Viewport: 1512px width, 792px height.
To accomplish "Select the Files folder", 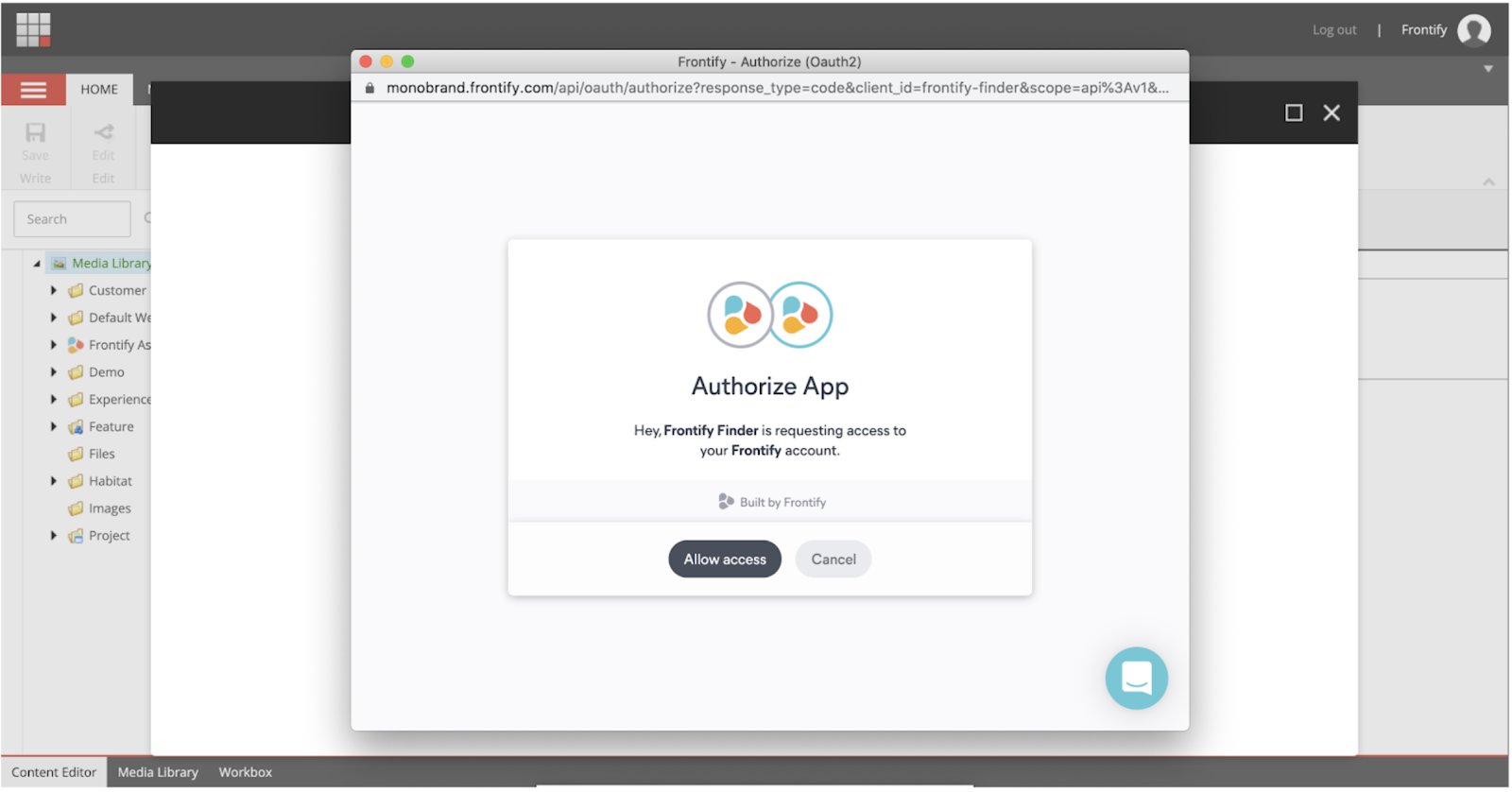I will [x=92, y=455].
